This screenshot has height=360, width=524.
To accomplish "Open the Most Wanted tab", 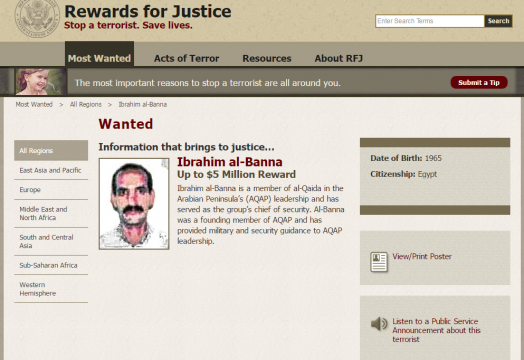I will click(x=99, y=58).
